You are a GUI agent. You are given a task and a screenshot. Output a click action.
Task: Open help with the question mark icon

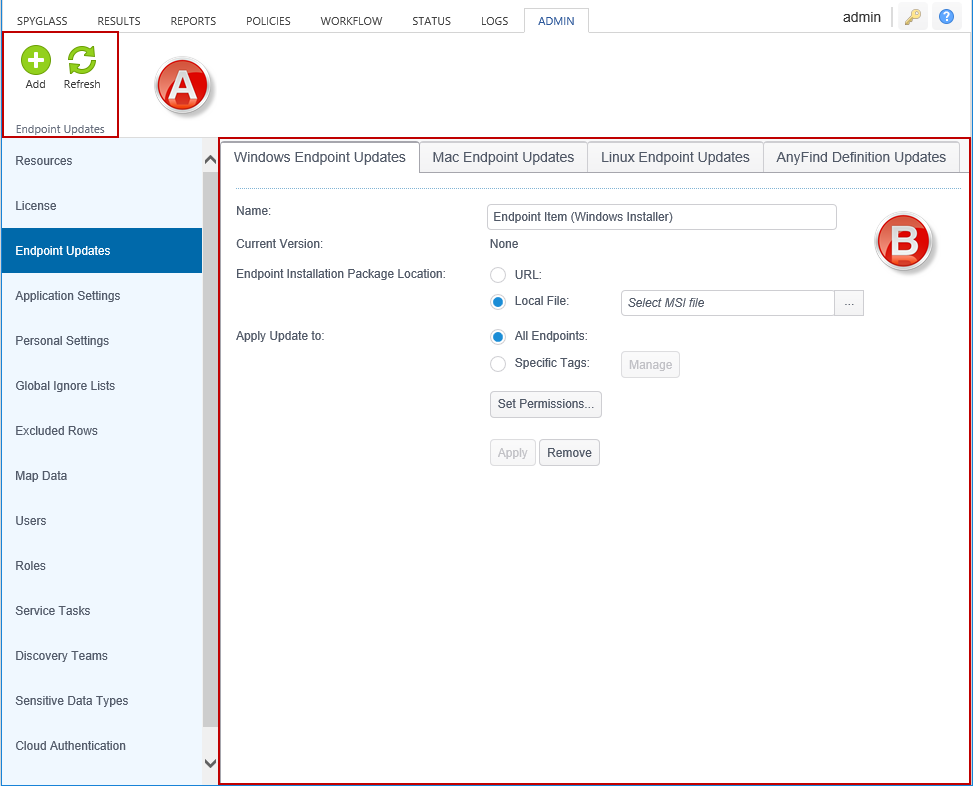pyautogui.click(x=946, y=18)
